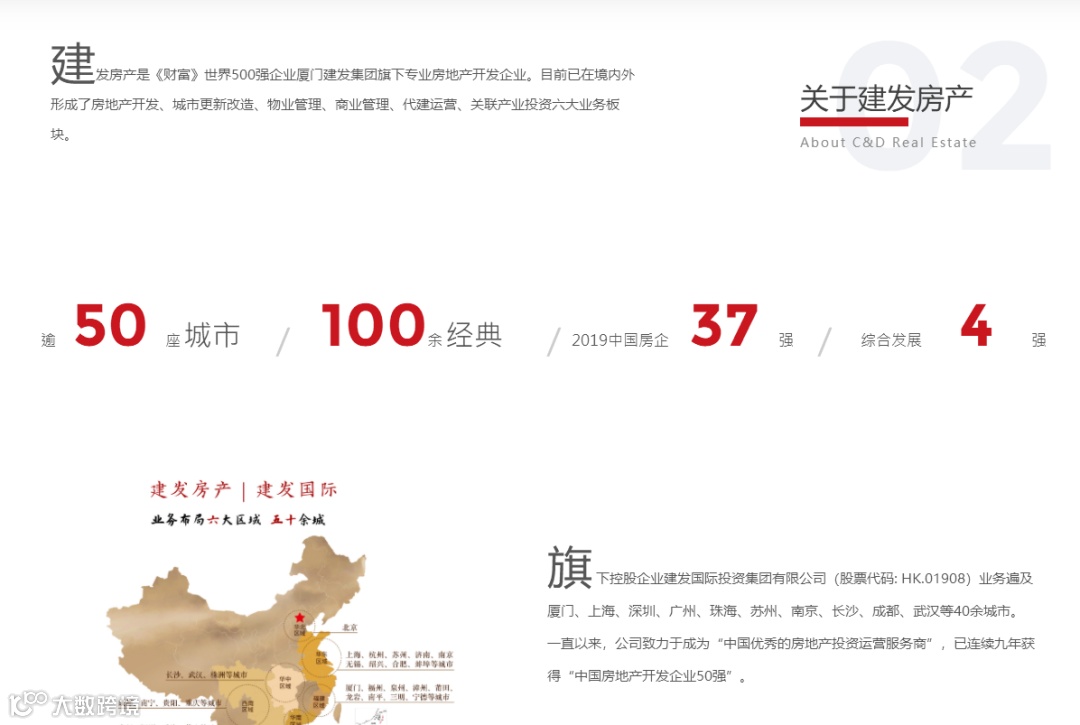Screen dimensions: 1080x725
Task: Click the line starting 厦门、上海、深圳
Action: (x=783, y=611)
